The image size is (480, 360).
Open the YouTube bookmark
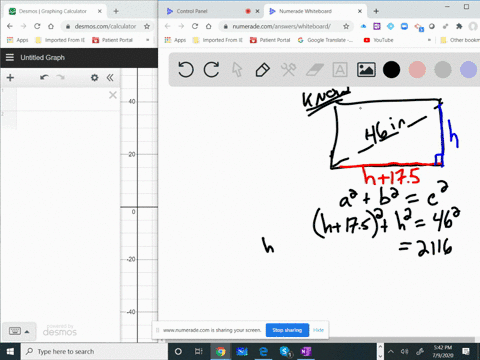(x=379, y=40)
